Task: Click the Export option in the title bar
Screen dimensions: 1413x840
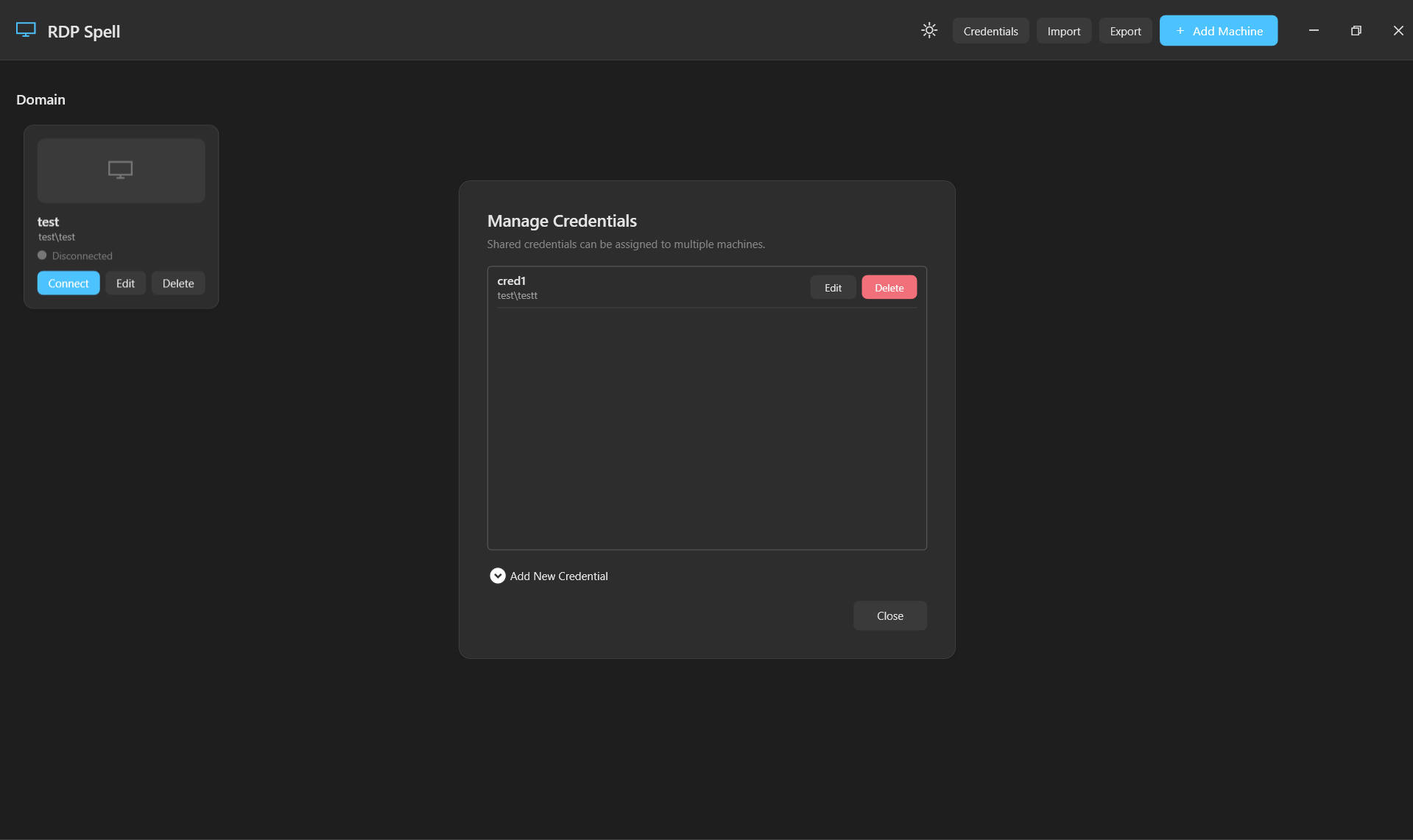Action: 1124,31
